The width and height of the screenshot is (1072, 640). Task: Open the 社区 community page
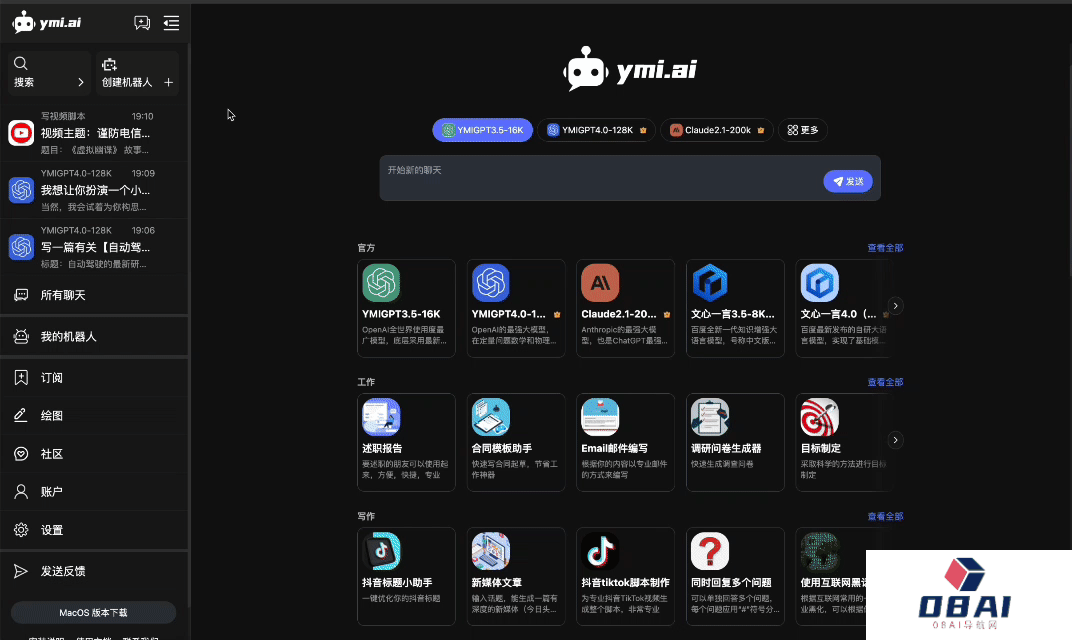[94, 454]
